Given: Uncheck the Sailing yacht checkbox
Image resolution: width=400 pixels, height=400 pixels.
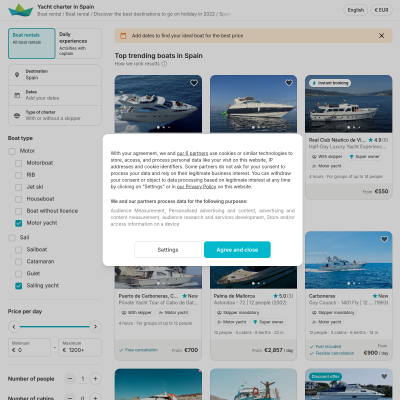Looking at the screenshot, I should pyautogui.click(x=19, y=286).
